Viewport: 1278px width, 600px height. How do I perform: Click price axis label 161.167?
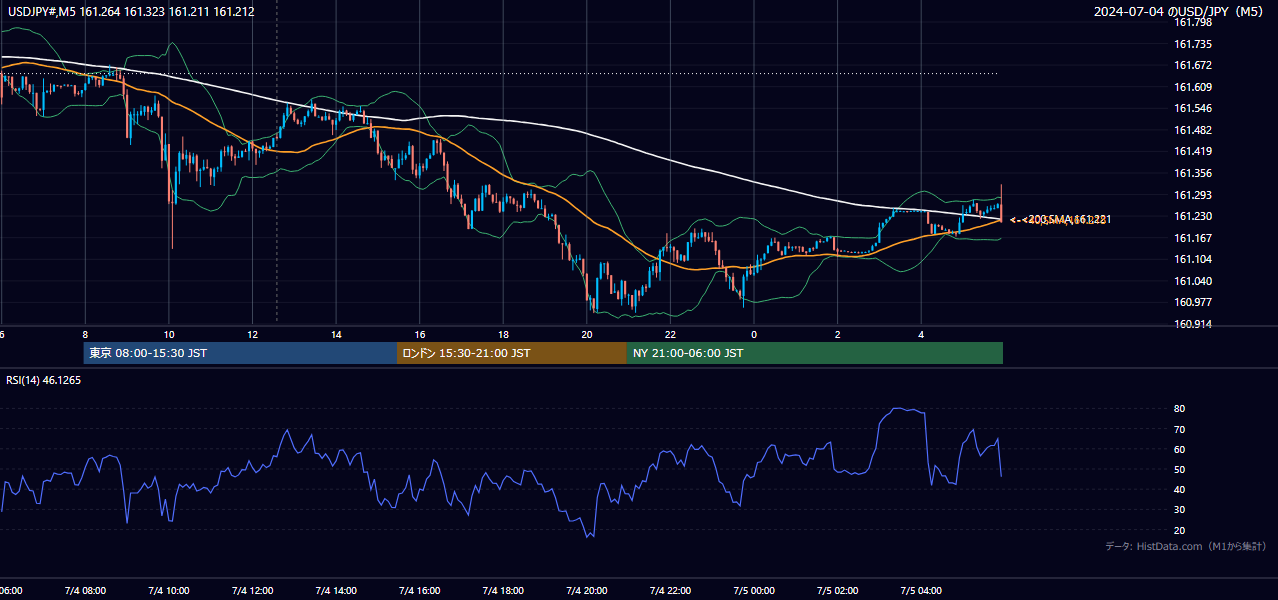1193,238
